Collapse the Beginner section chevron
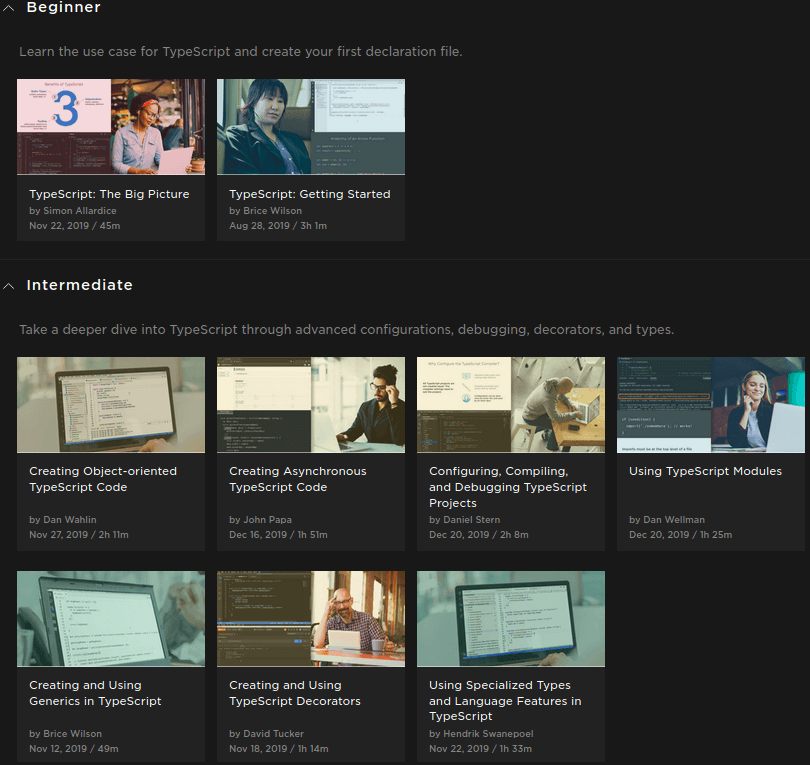810x765 pixels. tap(9, 8)
